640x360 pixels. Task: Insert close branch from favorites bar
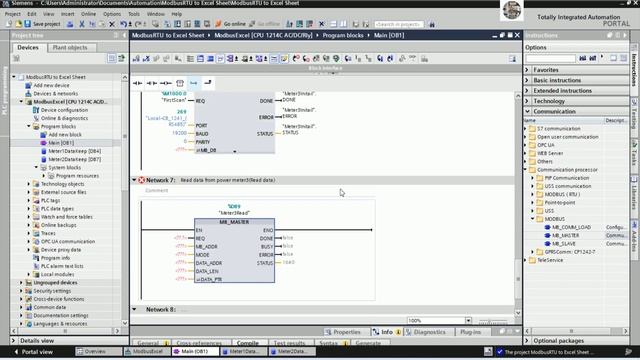point(207,83)
